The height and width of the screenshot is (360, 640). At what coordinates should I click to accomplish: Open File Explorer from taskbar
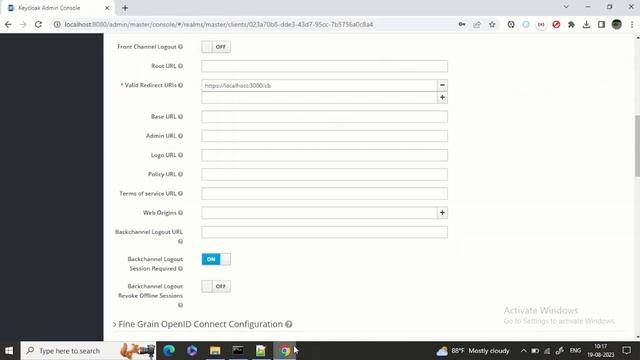(x=215, y=351)
